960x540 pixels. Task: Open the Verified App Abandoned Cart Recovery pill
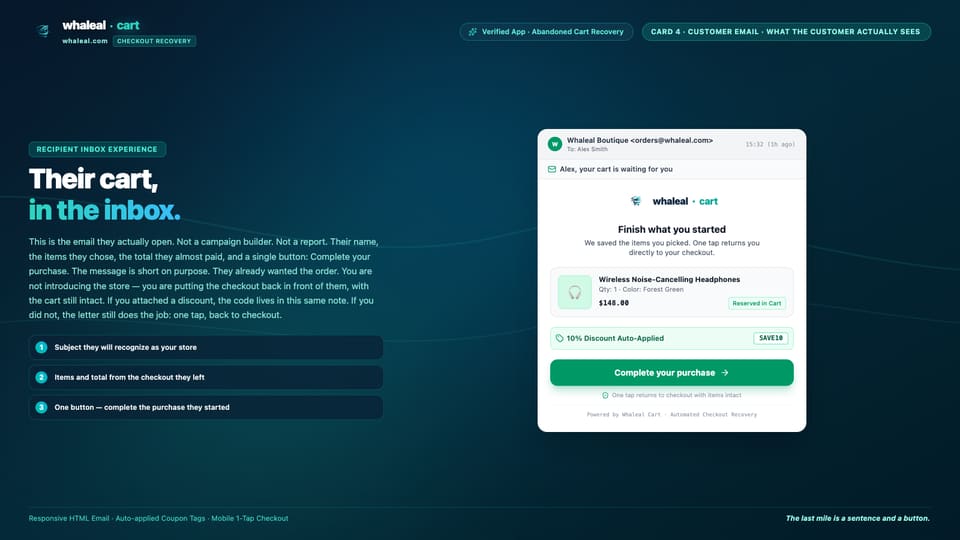pyautogui.click(x=546, y=32)
